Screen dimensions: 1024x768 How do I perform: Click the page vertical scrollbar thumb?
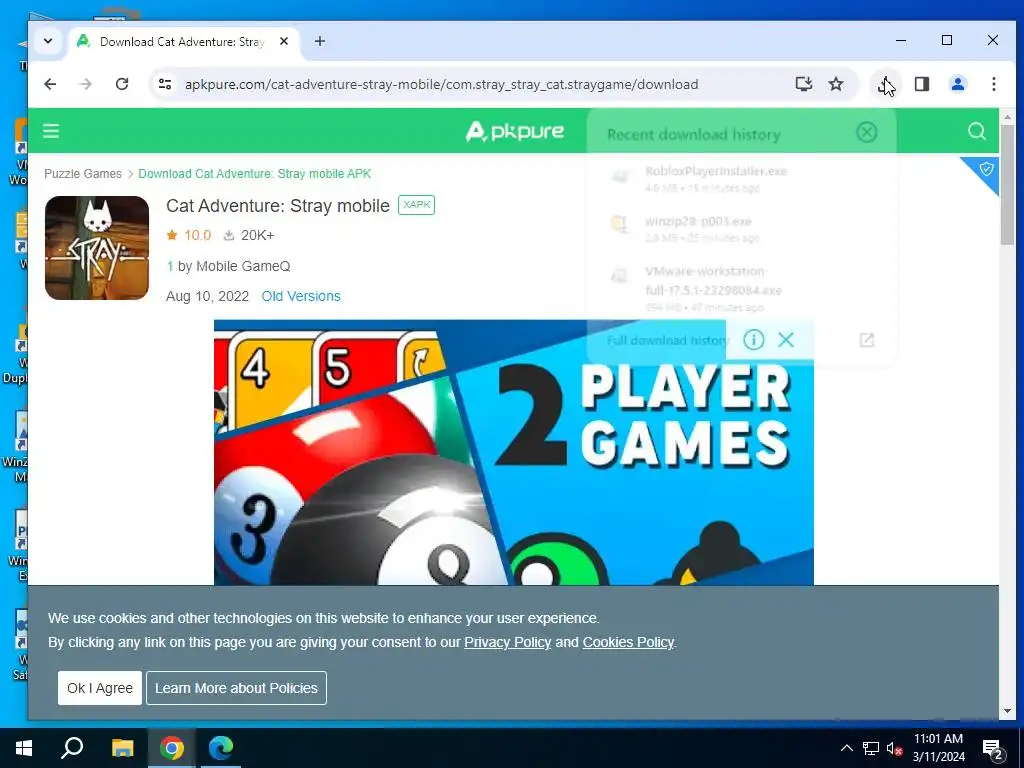[x=1008, y=185]
